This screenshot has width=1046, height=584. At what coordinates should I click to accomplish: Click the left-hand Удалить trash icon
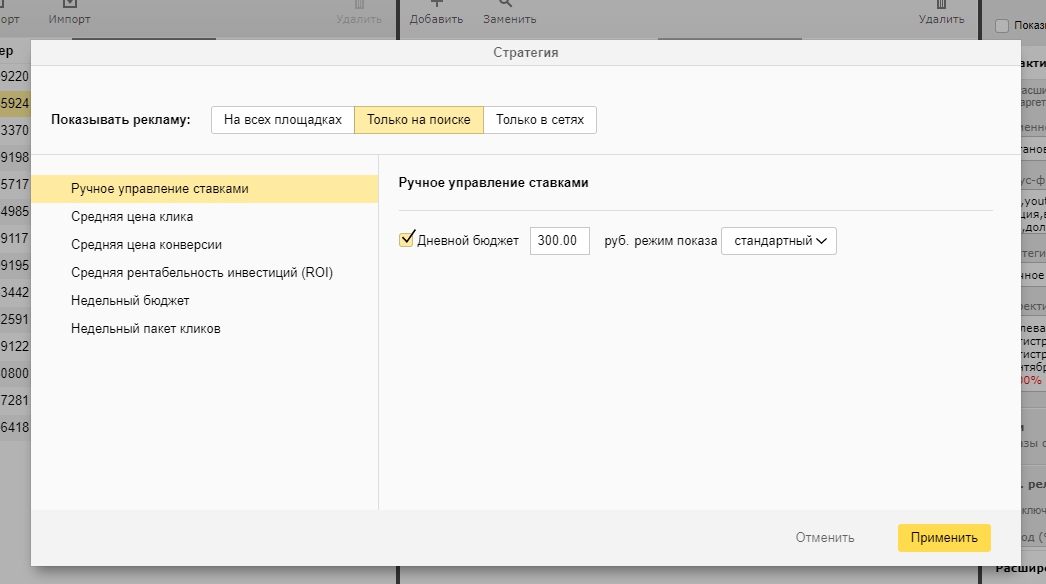pyautogui.click(x=358, y=5)
